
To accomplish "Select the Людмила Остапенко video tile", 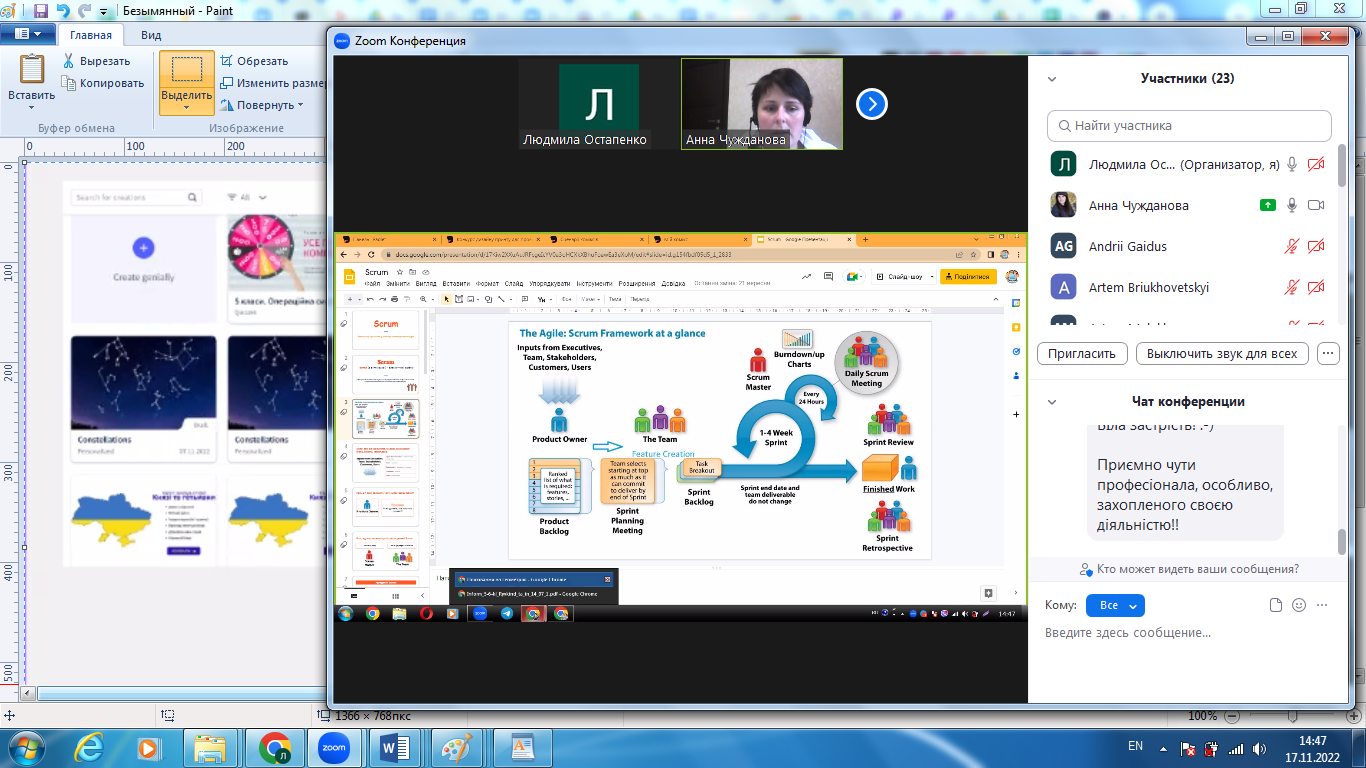I will coord(598,103).
